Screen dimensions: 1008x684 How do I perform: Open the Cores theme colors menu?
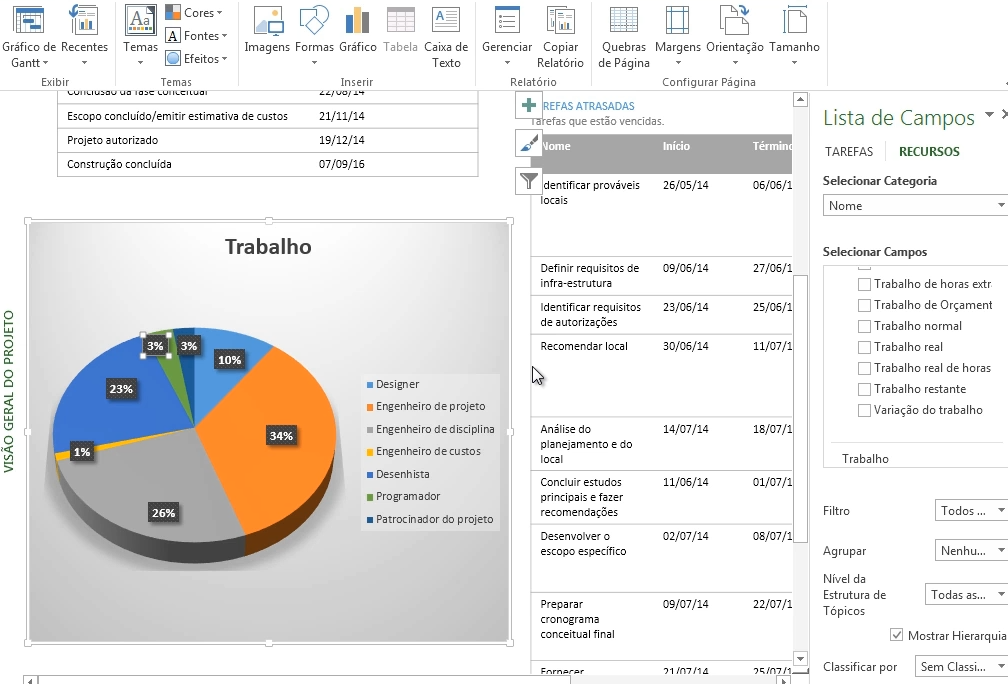point(195,13)
